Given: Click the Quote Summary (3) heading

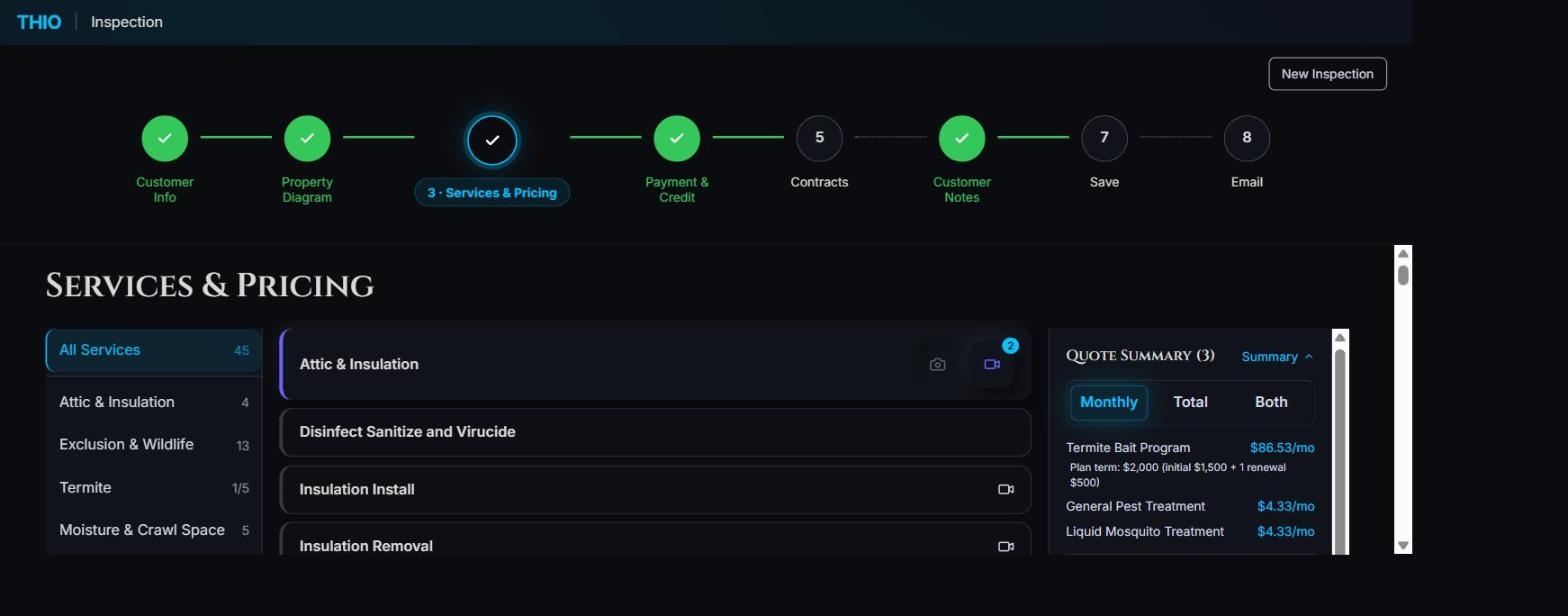Looking at the screenshot, I should (x=1140, y=356).
